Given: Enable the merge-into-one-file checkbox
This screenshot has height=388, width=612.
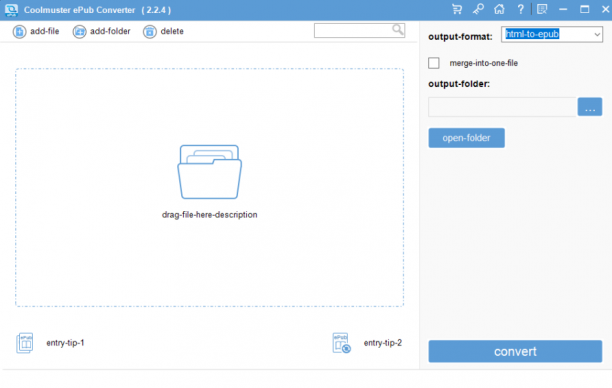Looking at the screenshot, I should (x=434, y=63).
